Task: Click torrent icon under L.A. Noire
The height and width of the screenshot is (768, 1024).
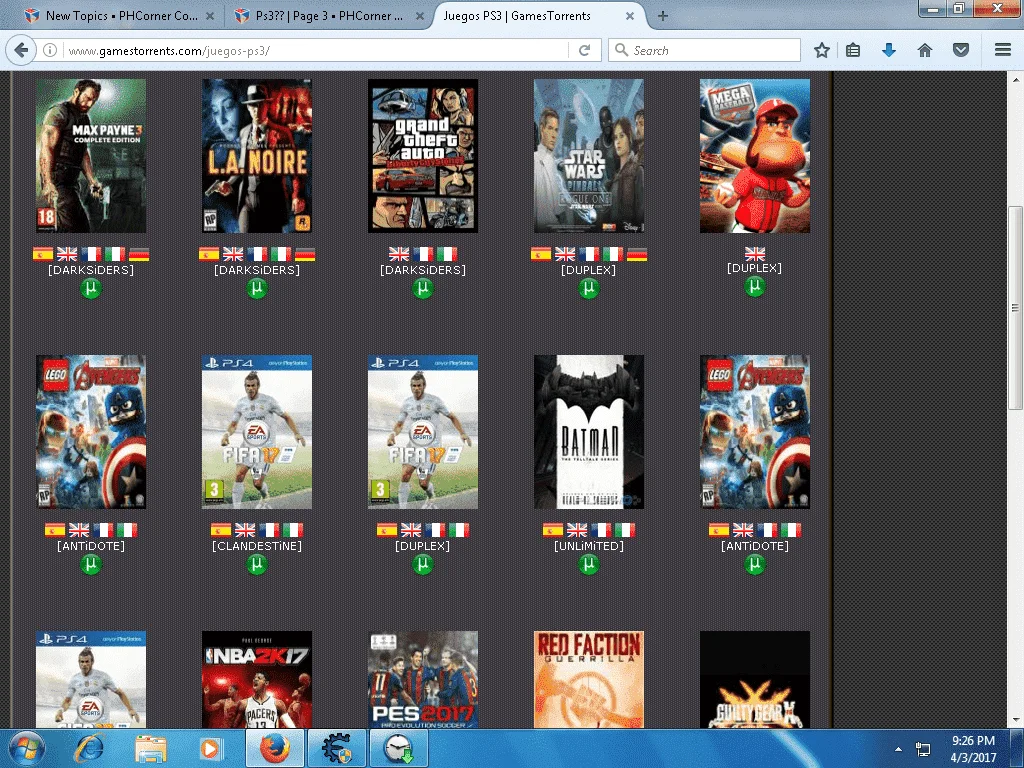Action: (x=257, y=288)
